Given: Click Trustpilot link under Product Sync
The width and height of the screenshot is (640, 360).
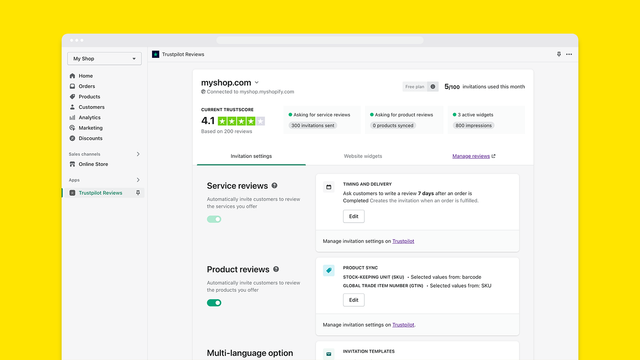Looking at the screenshot, I should click(x=403, y=325).
